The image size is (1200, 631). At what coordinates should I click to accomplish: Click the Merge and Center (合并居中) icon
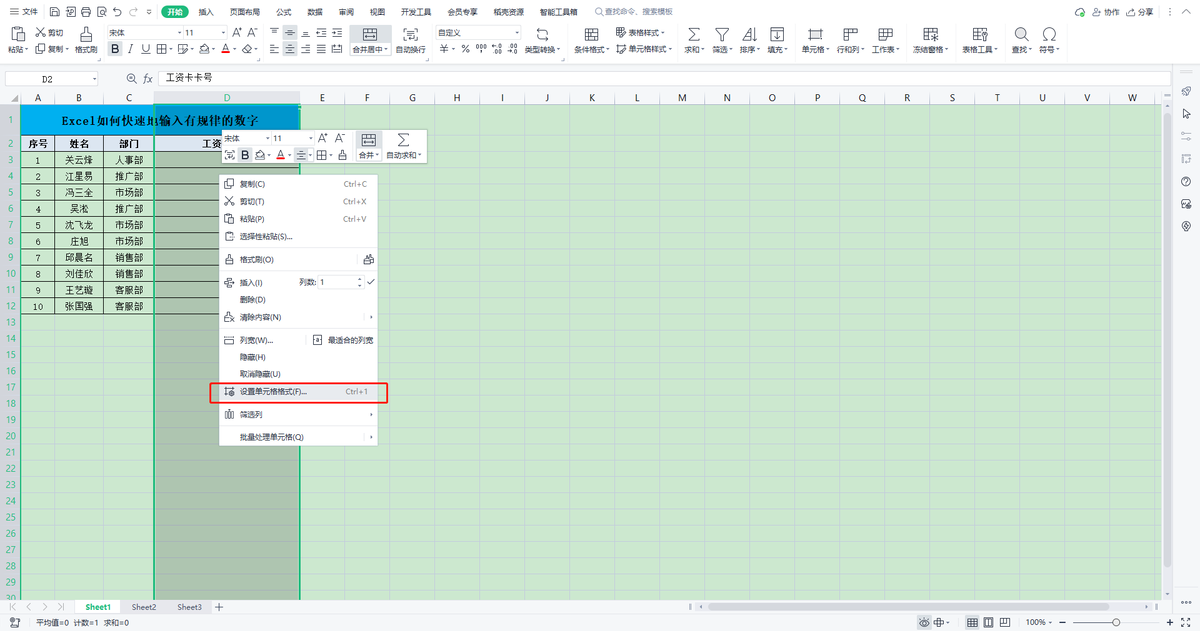[370, 34]
